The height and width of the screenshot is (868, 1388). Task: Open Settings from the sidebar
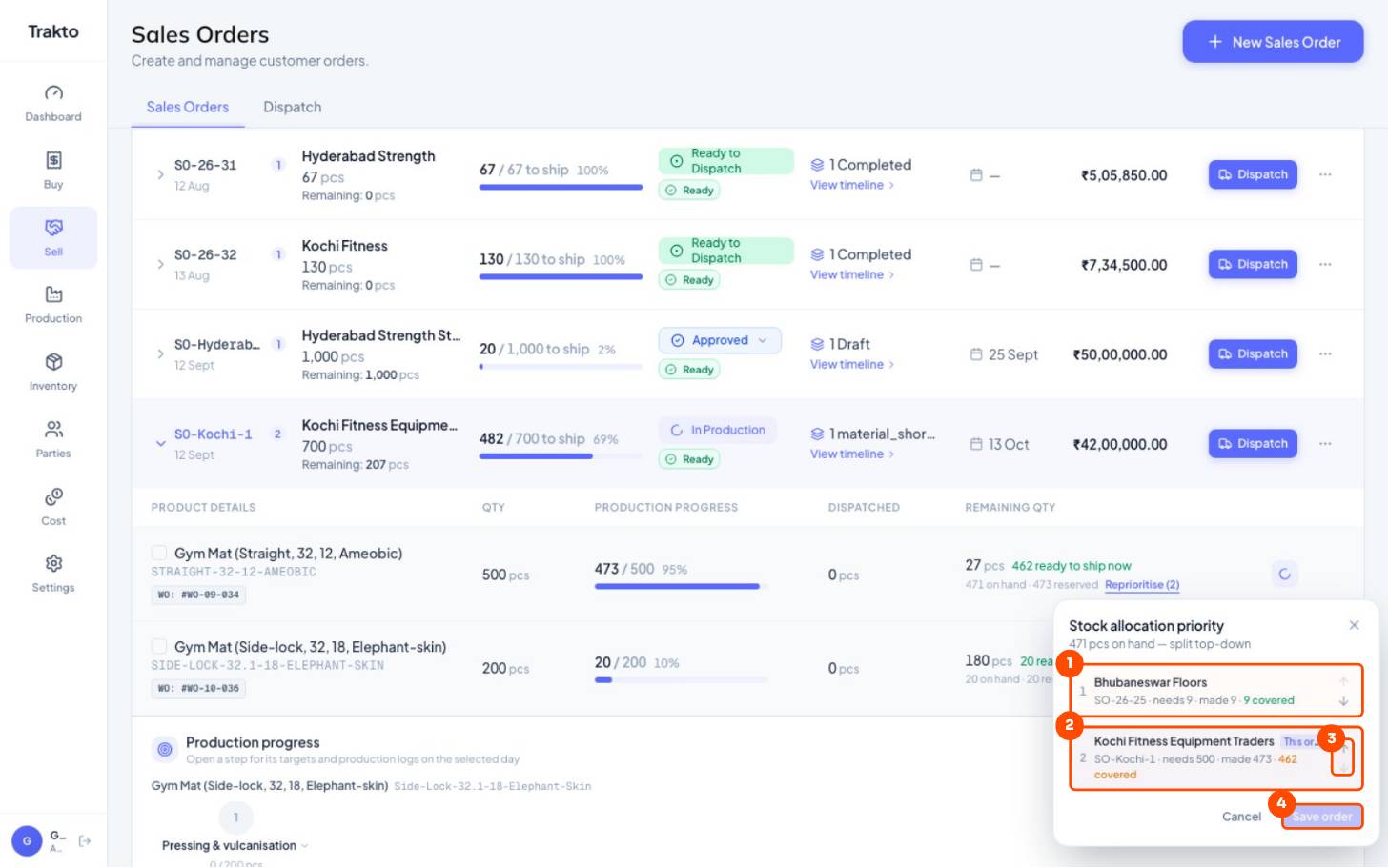pos(53,574)
